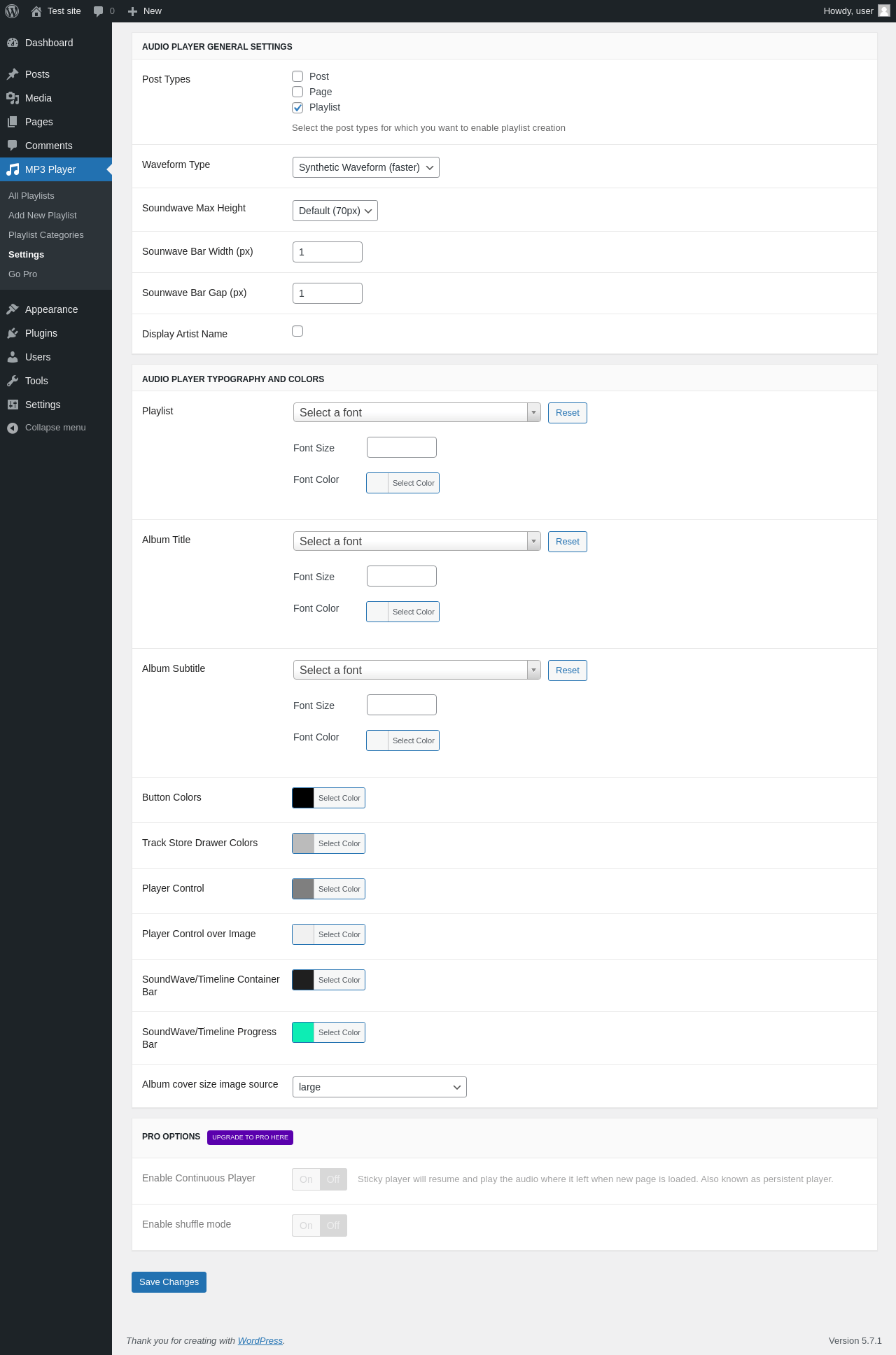Open the comments bubble icon in admin bar
Image resolution: width=896 pixels, height=1355 pixels.
98,11
